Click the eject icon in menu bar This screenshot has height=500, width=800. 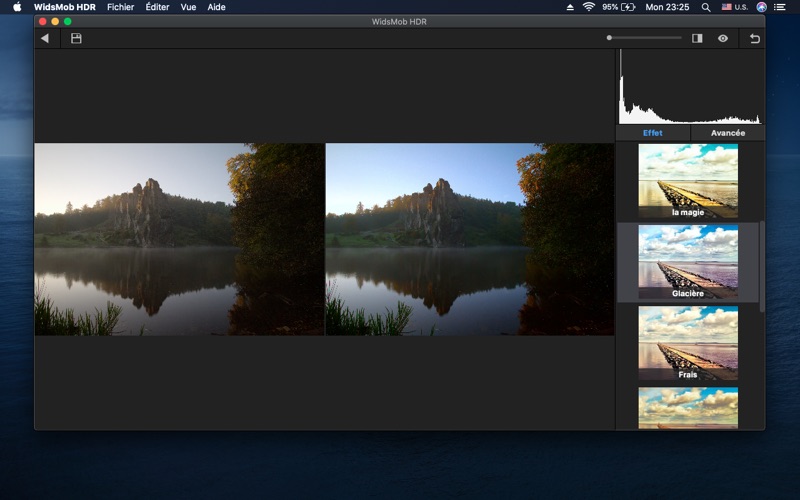(x=570, y=7)
